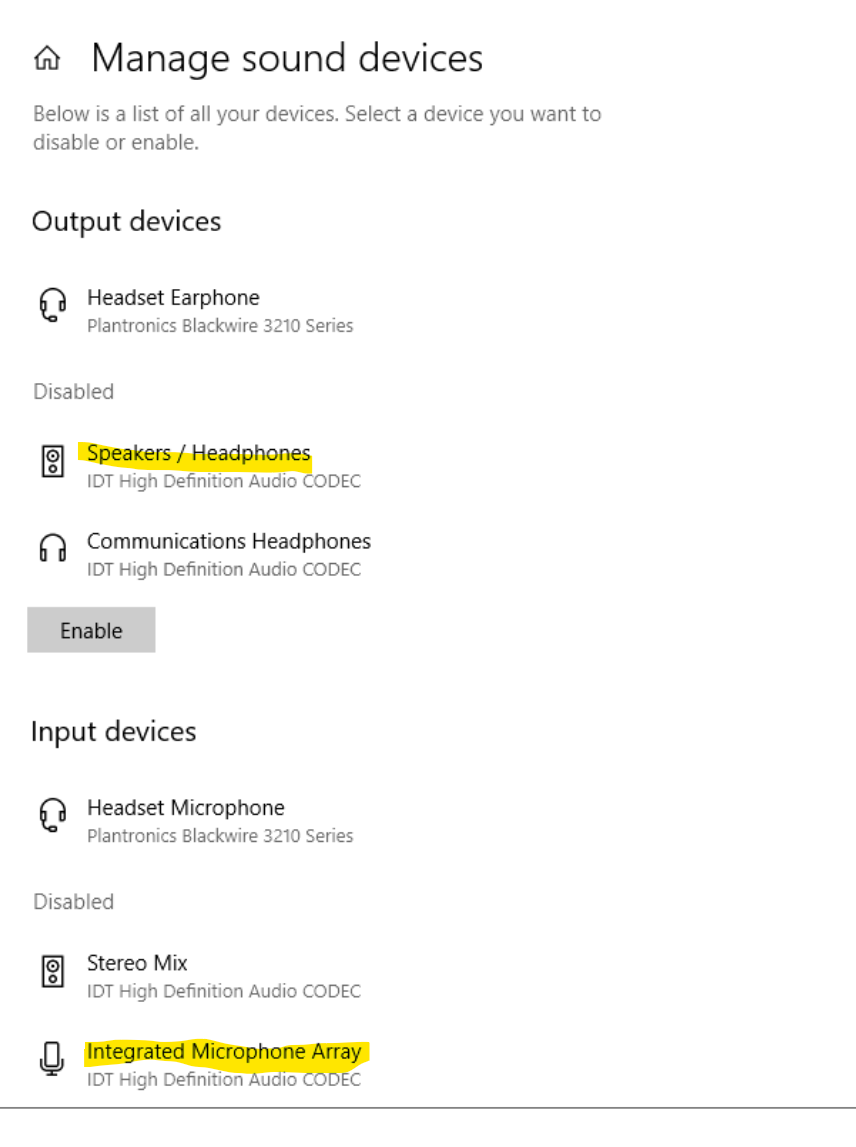Viewport: 856px width, 1147px height.
Task: Go back to Settings home icon
Action: pos(48,58)
